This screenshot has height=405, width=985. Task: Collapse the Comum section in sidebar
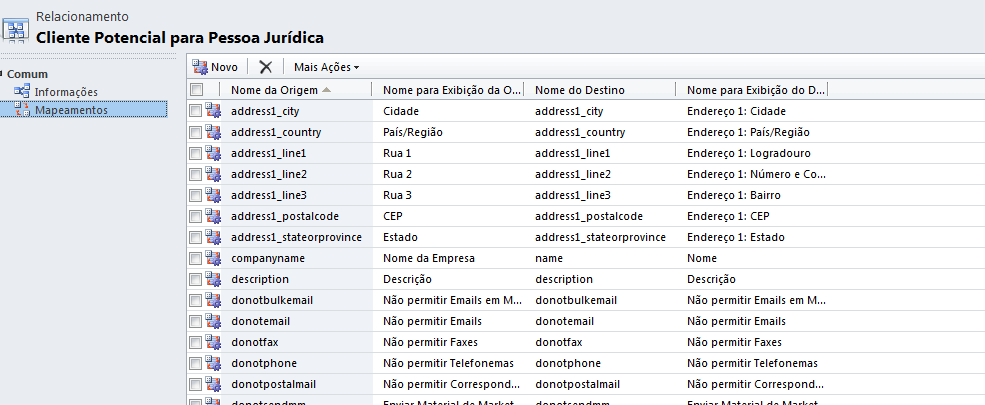coord(4,74)
